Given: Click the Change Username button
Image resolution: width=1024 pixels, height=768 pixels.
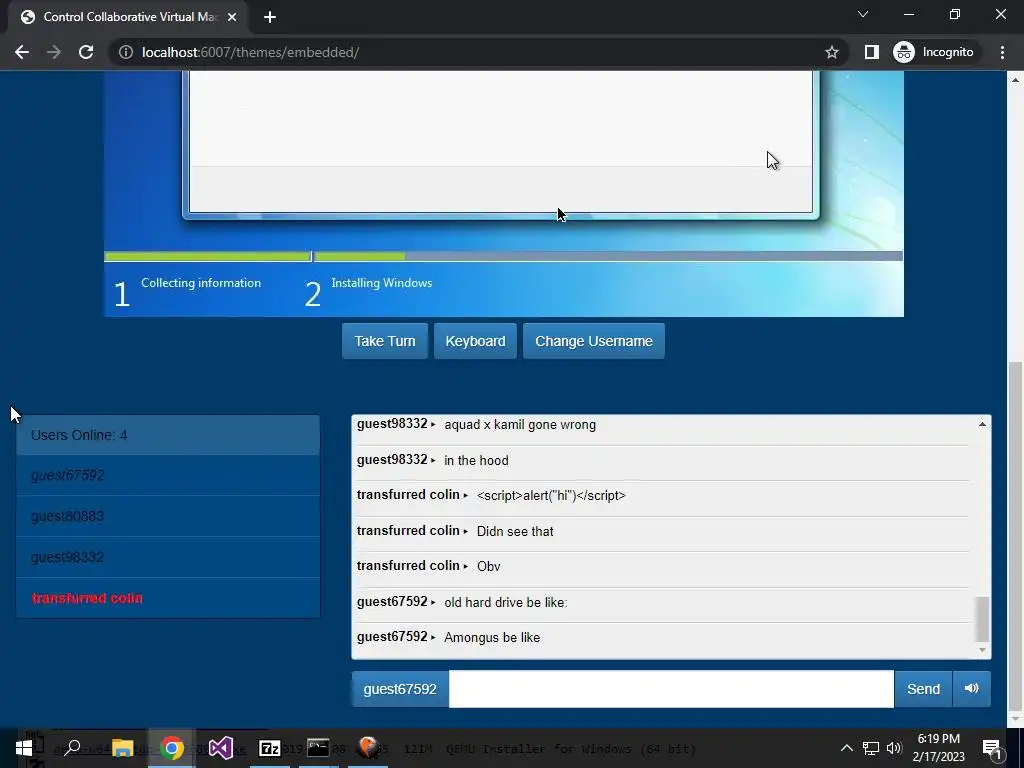Looking at the screenshot, I should click(x=594, y=341).
